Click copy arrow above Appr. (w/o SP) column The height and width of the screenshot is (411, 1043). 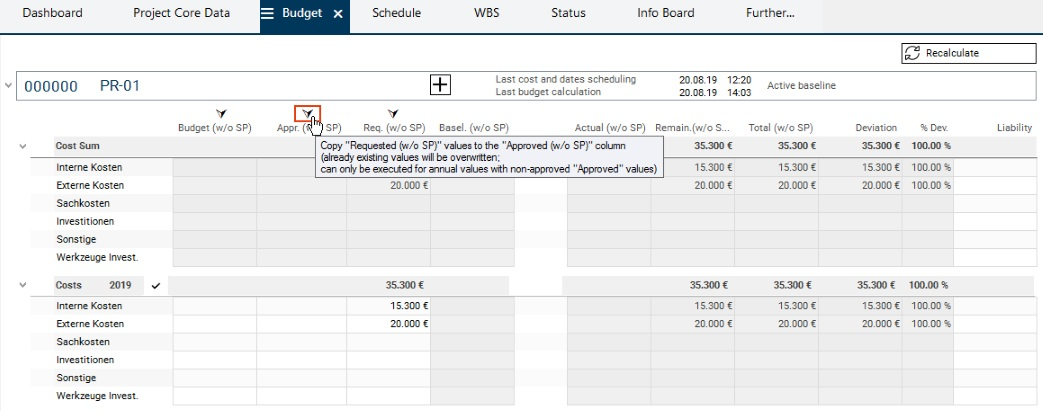point(308,114)
